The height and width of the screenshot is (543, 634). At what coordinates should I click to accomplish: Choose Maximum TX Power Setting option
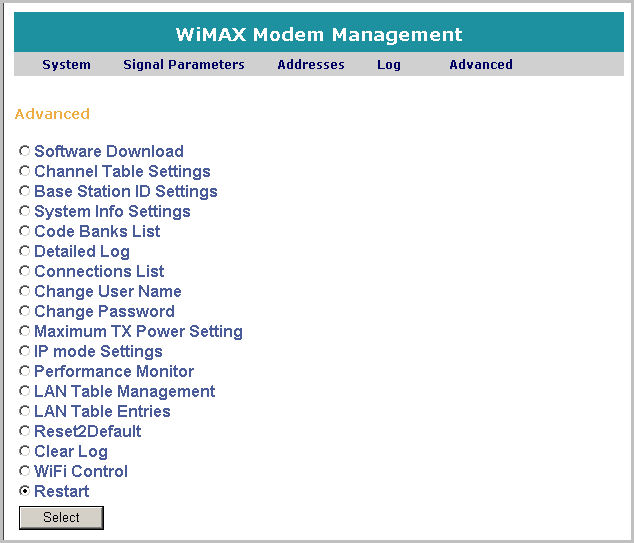pyautogui.click(x=25, y=331)
